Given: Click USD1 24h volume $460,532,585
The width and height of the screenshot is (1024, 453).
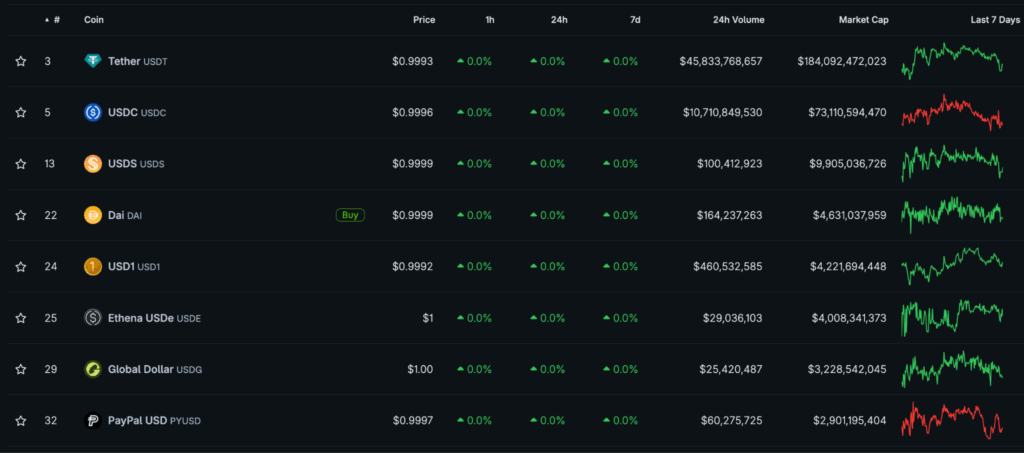Looking at the screenshot, I should coord(728,267).
